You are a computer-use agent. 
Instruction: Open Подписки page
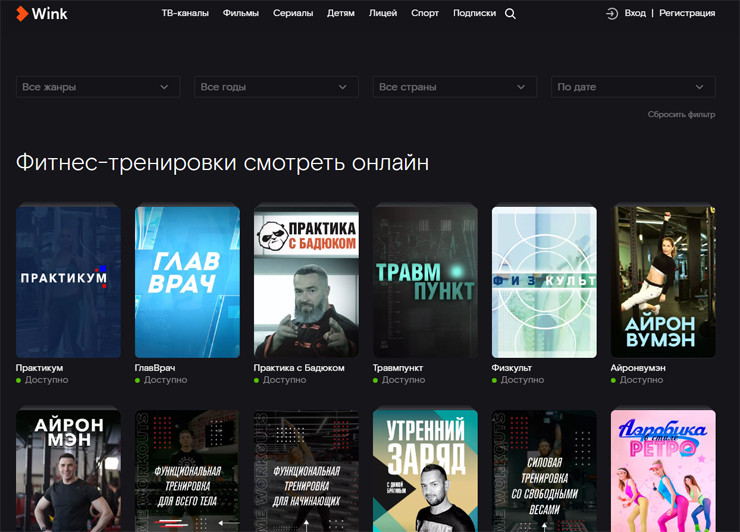474,14
